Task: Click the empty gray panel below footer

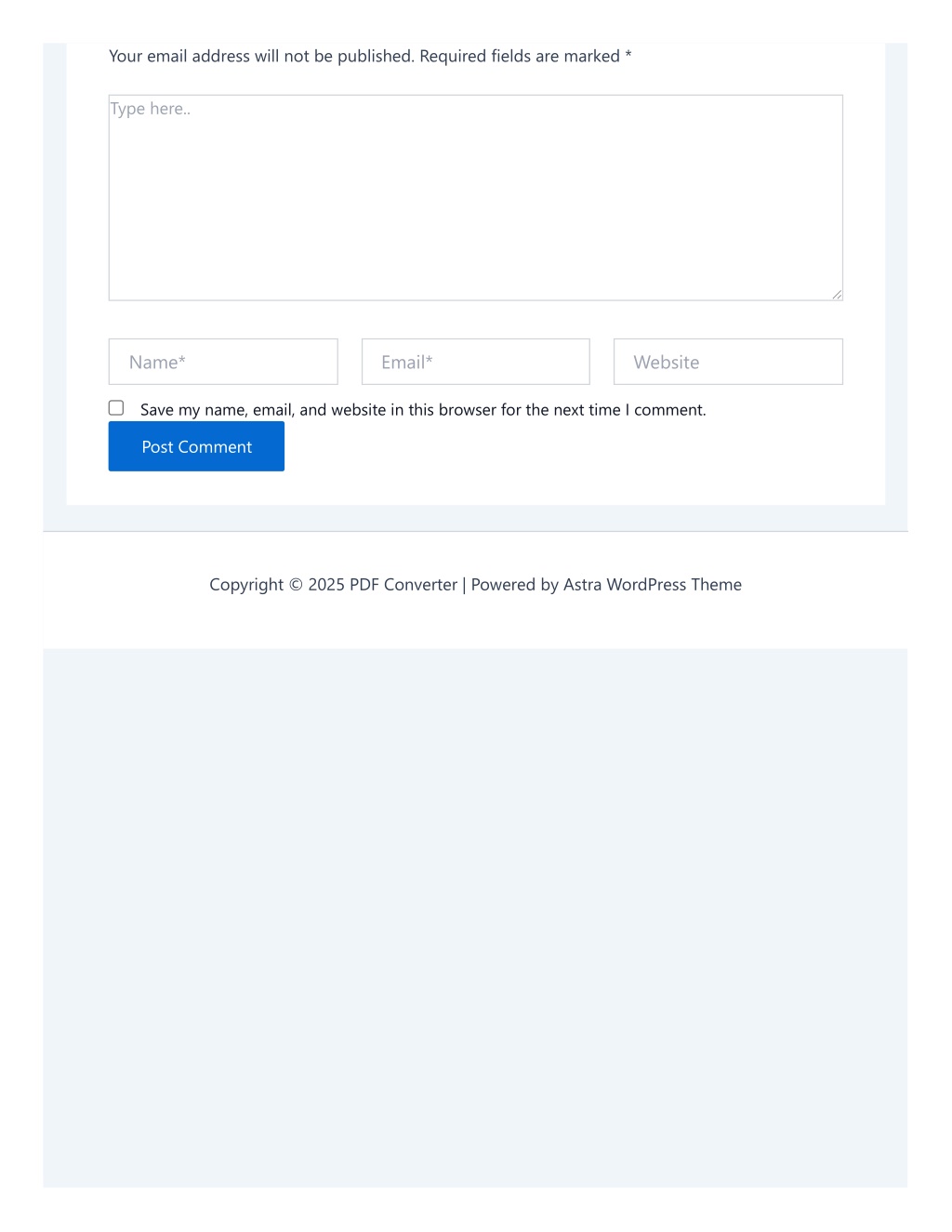Action: point(475,918)
